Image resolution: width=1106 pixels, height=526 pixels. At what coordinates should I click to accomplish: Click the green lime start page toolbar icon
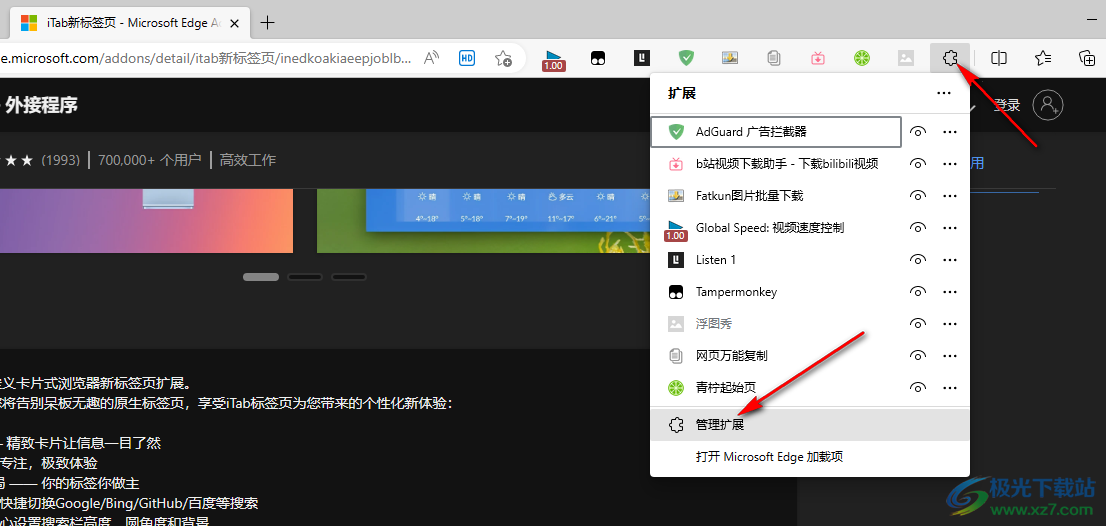tap(861, 58)
